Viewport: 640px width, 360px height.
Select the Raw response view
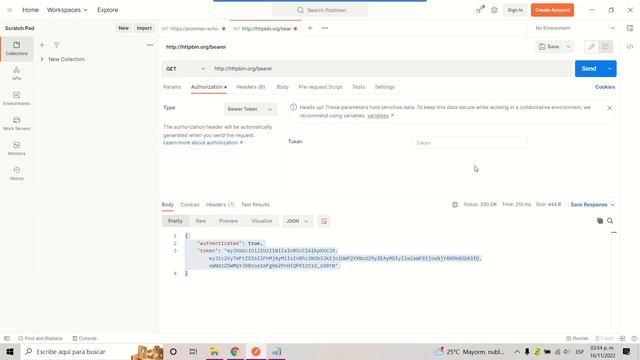coord(200,221)
